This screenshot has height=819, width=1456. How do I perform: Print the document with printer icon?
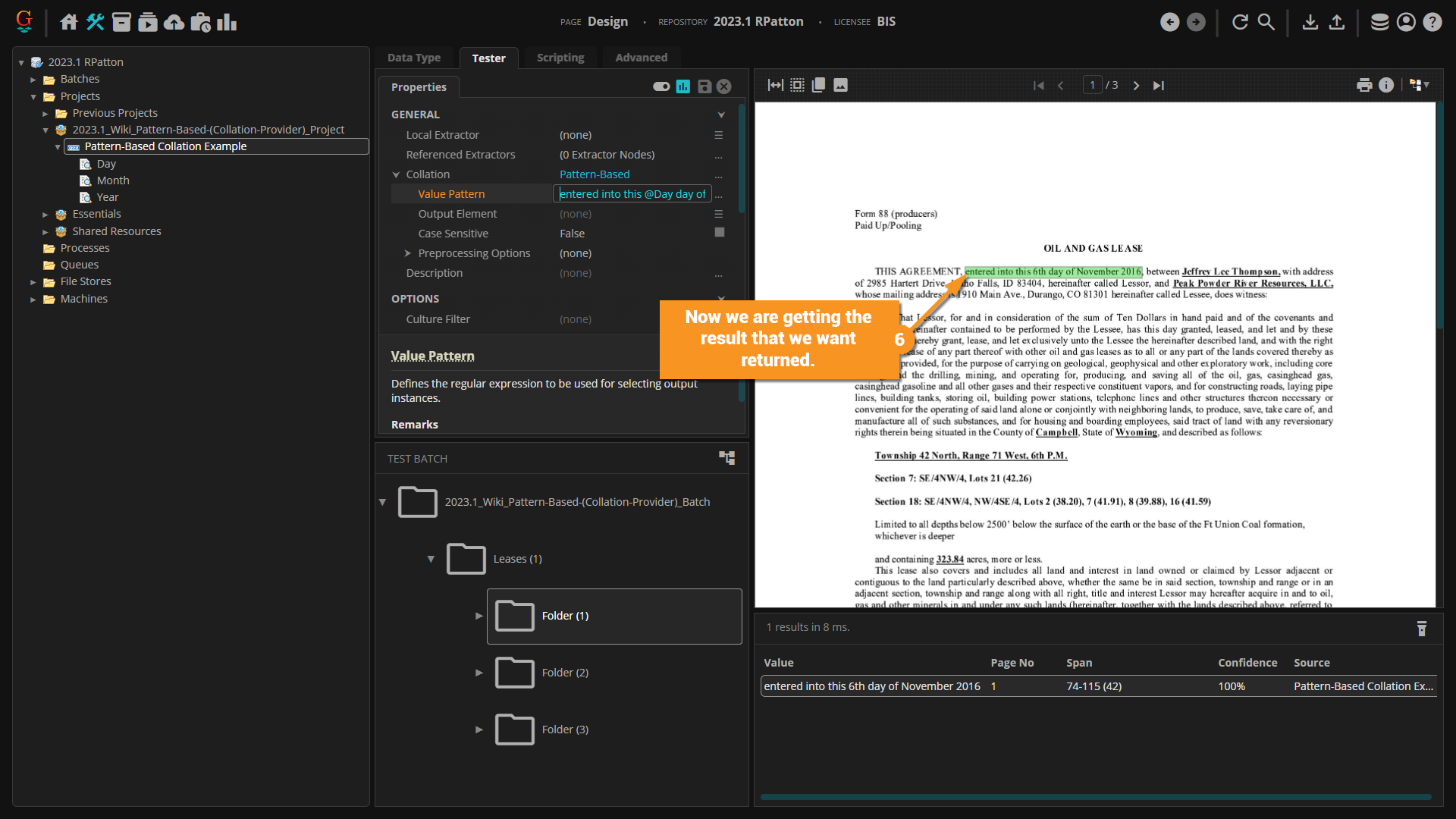pyautogui.click(x=1364, y=85)
